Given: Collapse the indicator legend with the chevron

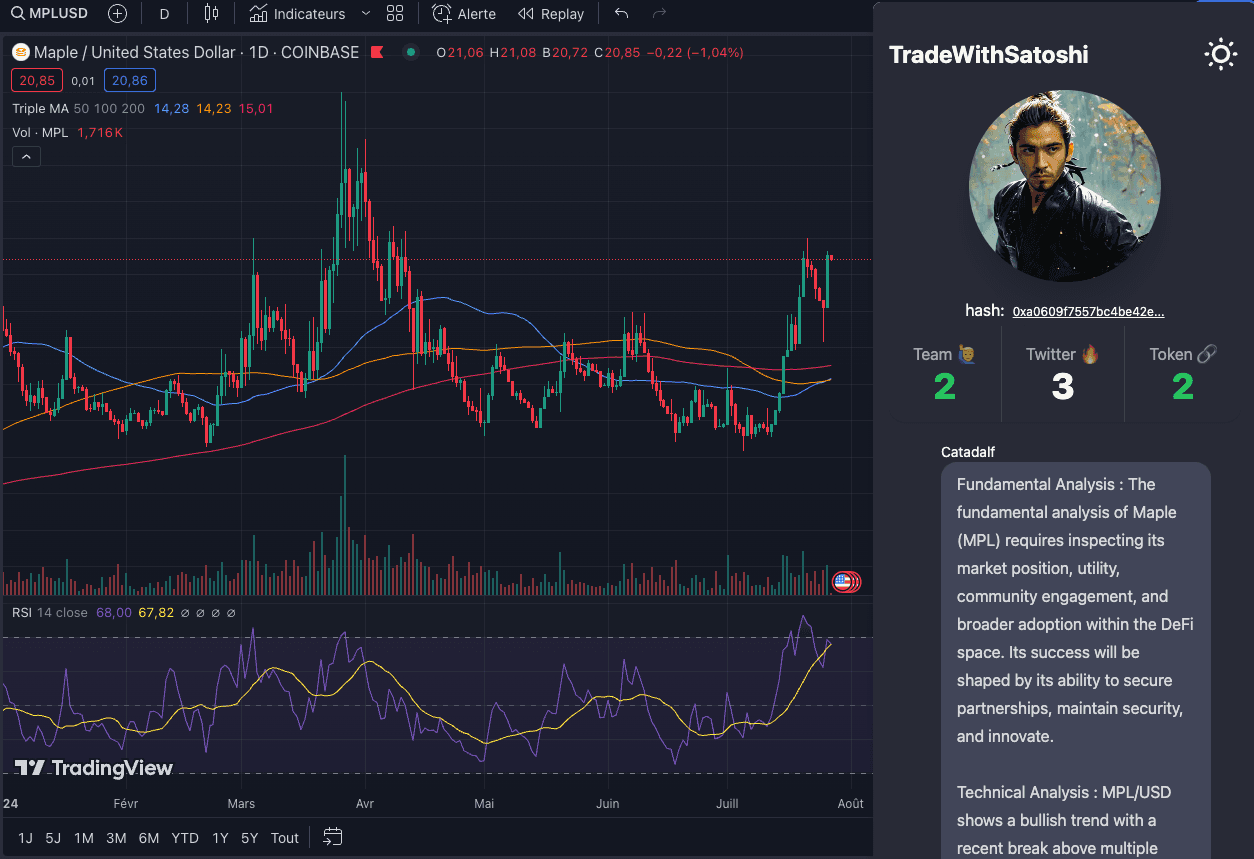Looking at the screenshot, I should click(26, 157).
